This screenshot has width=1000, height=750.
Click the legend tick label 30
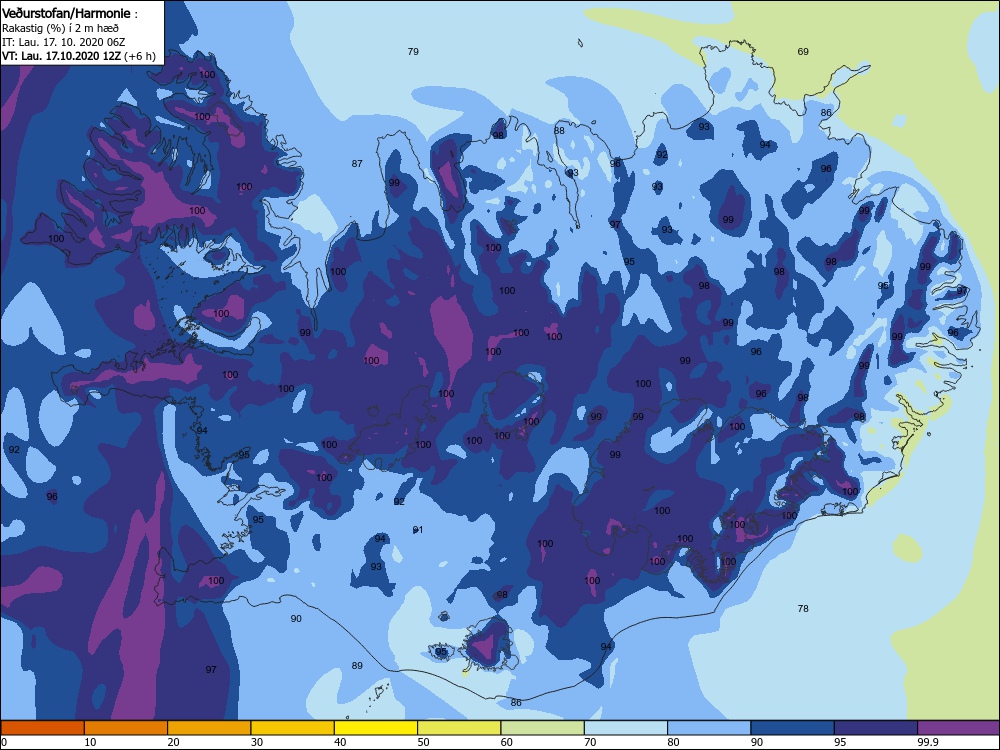[257, 742]
